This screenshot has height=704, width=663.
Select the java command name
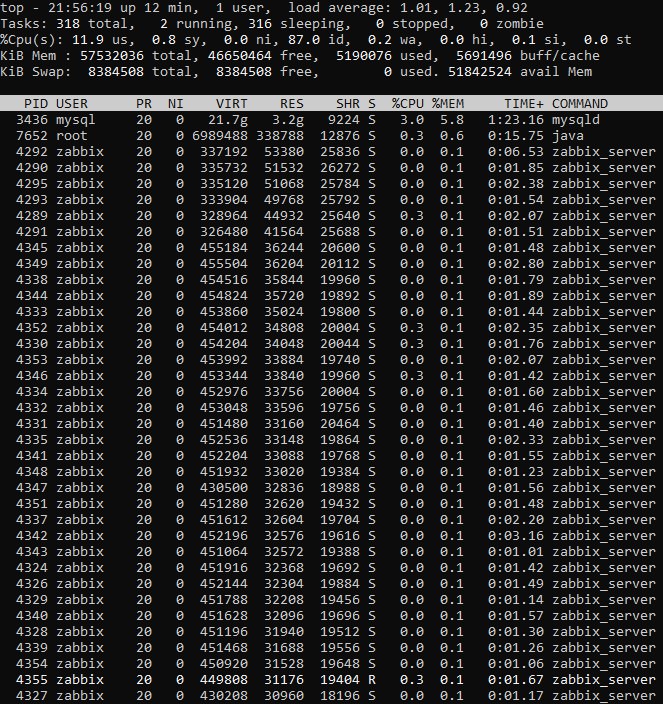(x=567, y=136)
